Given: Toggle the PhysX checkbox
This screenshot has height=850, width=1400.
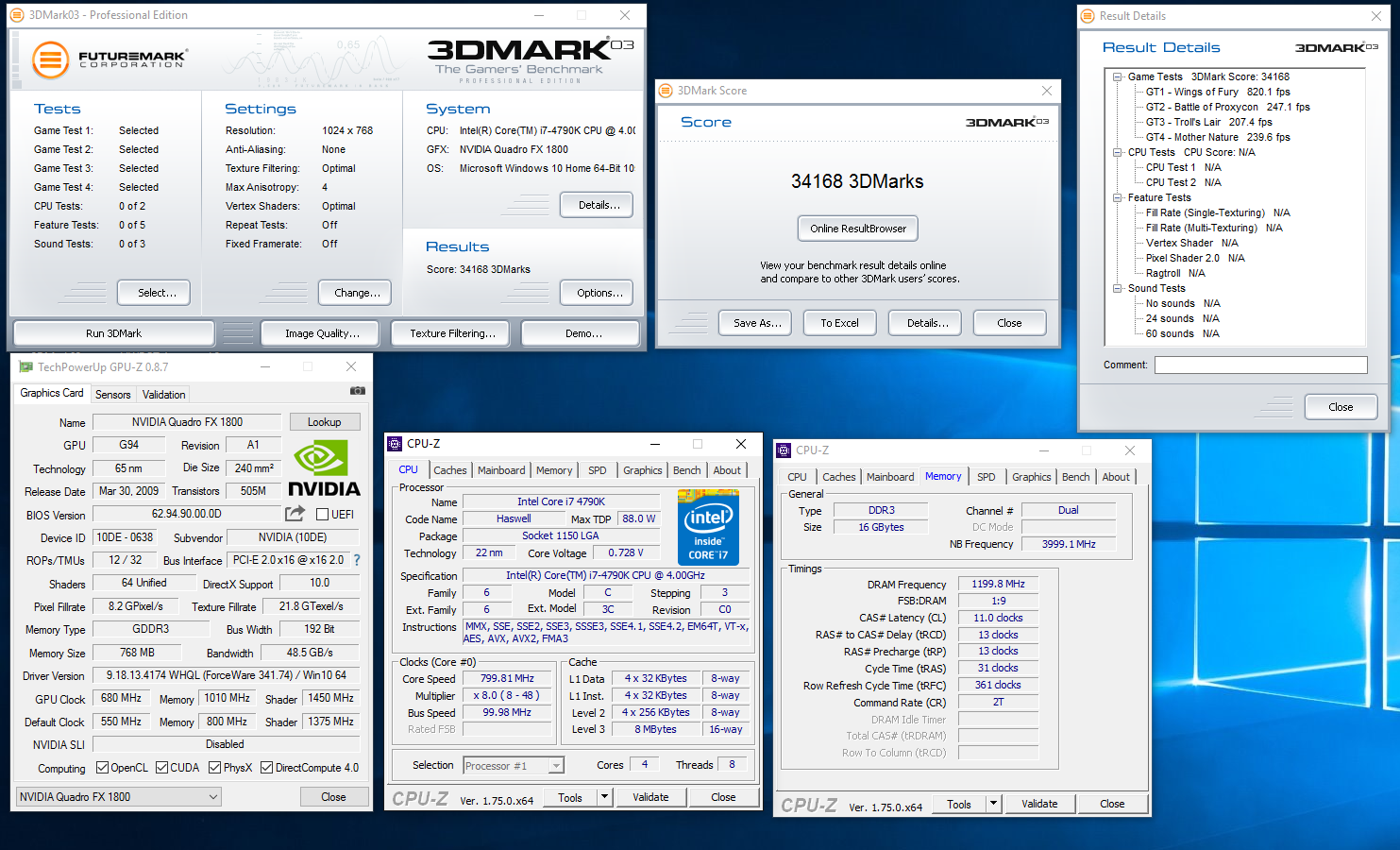Looking at the screenshot, I should [x=214, y=767].
